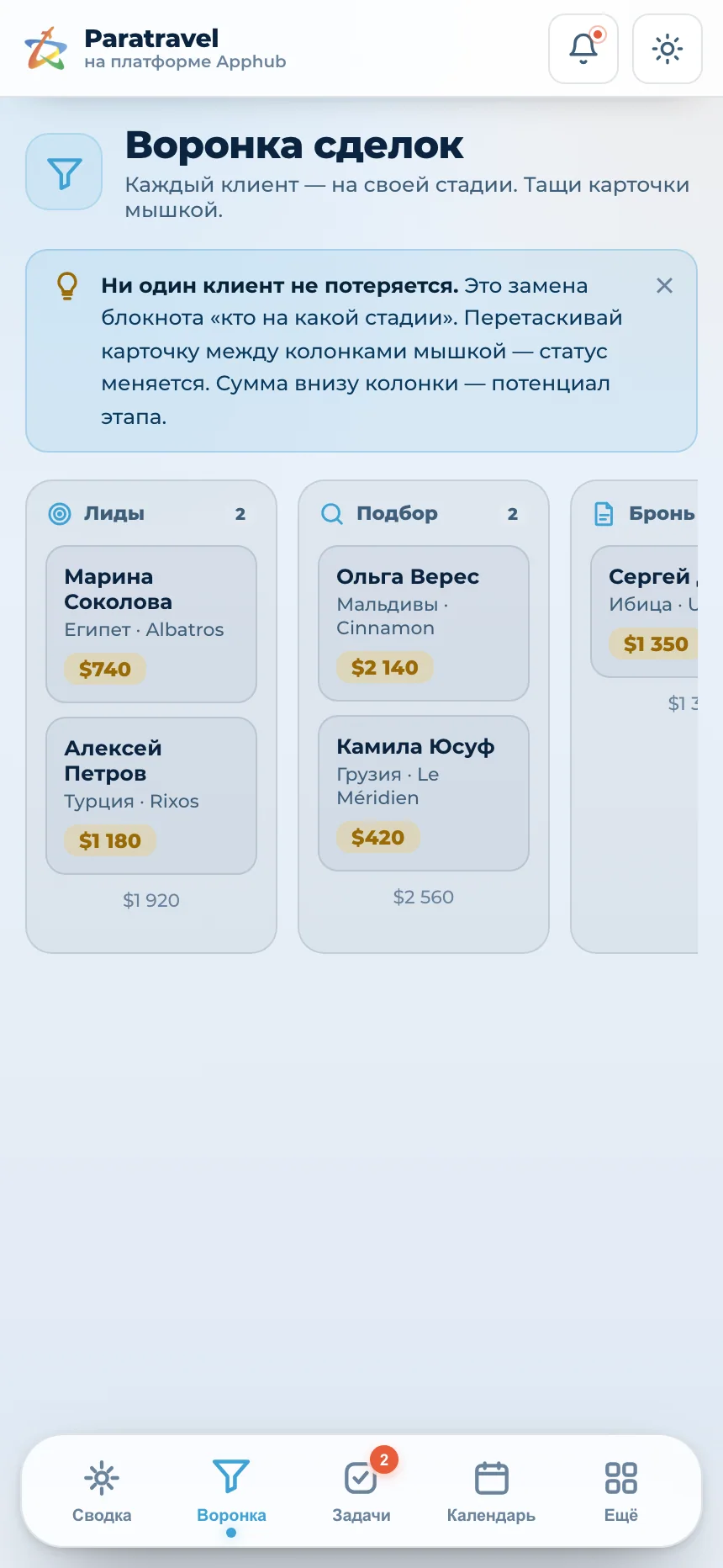Click the $2 140 price badge
This screenshot has height=1568, width=723.
click(x=384, y=667)
